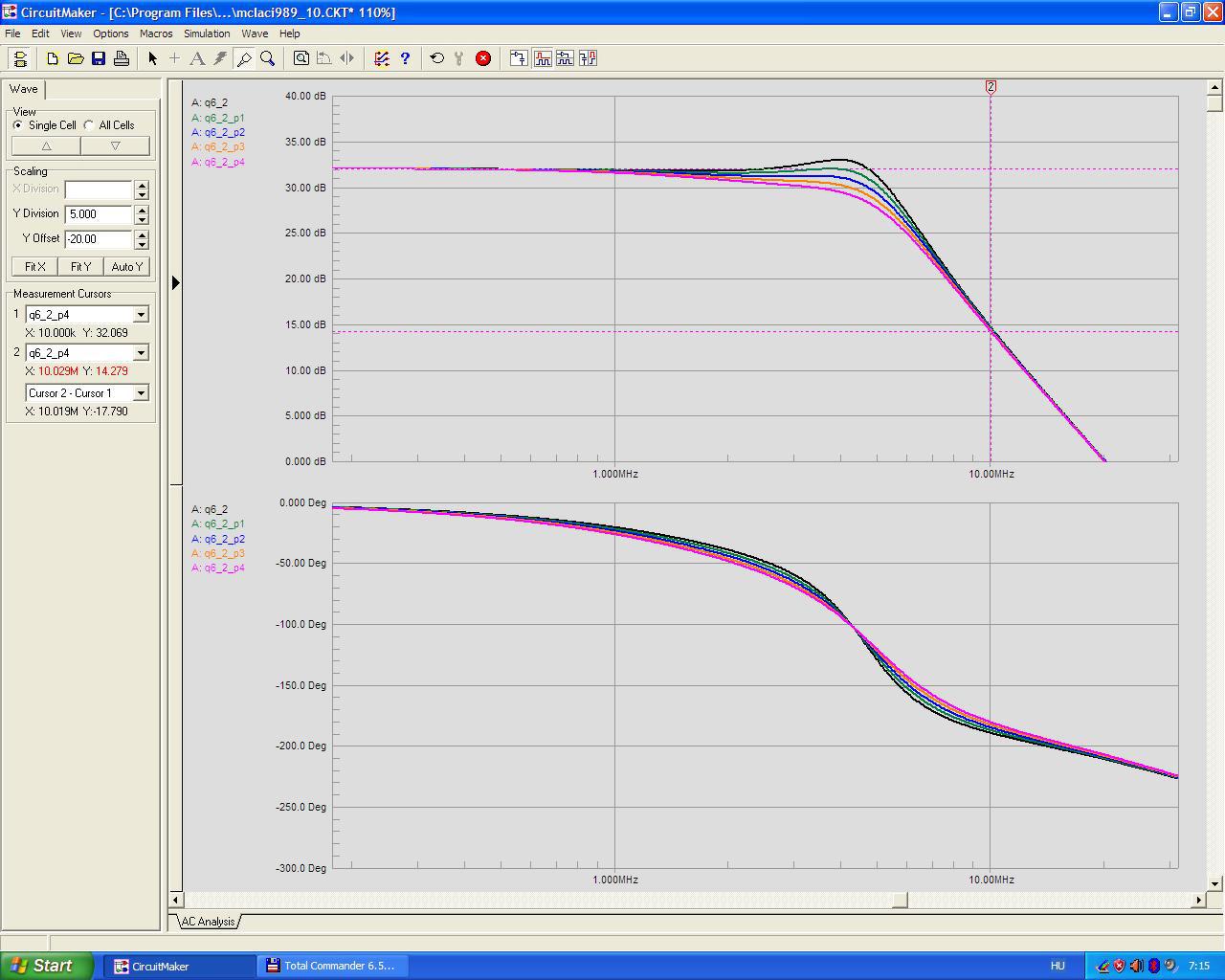
Task: Click the Windows Start button
Action: pos(46,966)
